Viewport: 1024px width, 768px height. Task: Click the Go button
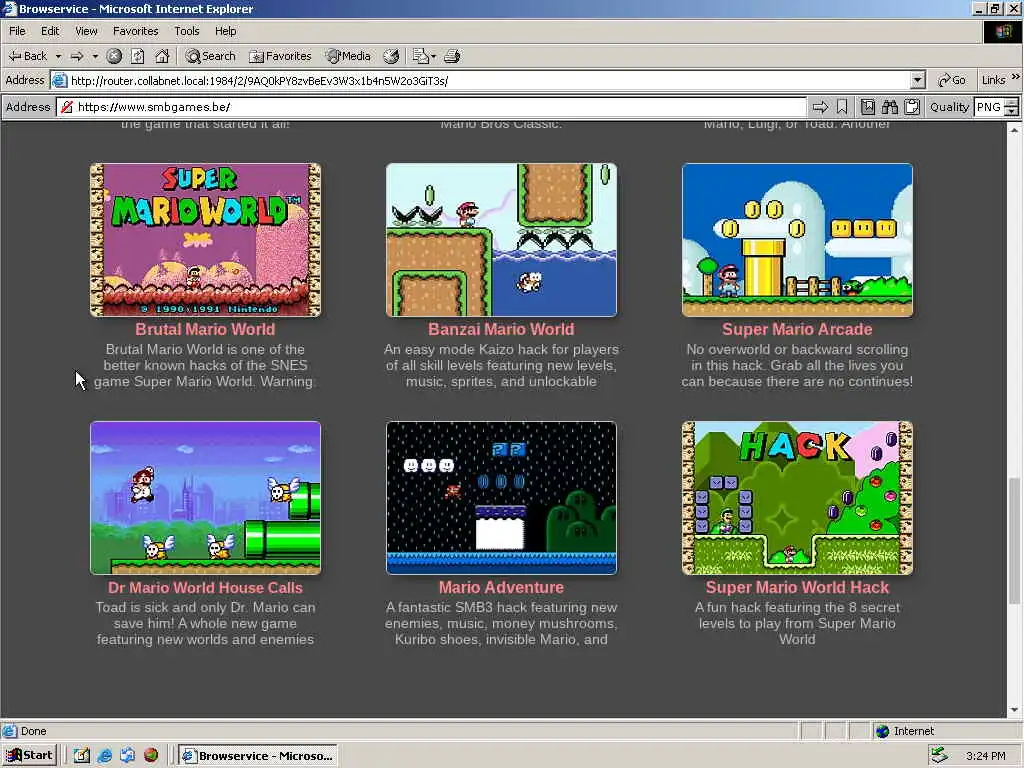coord(952,80)
